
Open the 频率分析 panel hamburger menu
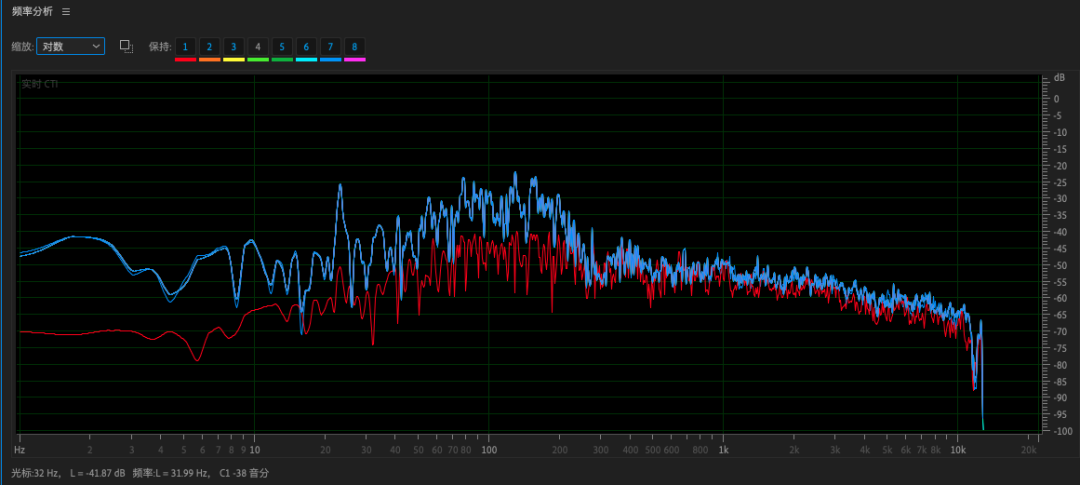(65, 12)
